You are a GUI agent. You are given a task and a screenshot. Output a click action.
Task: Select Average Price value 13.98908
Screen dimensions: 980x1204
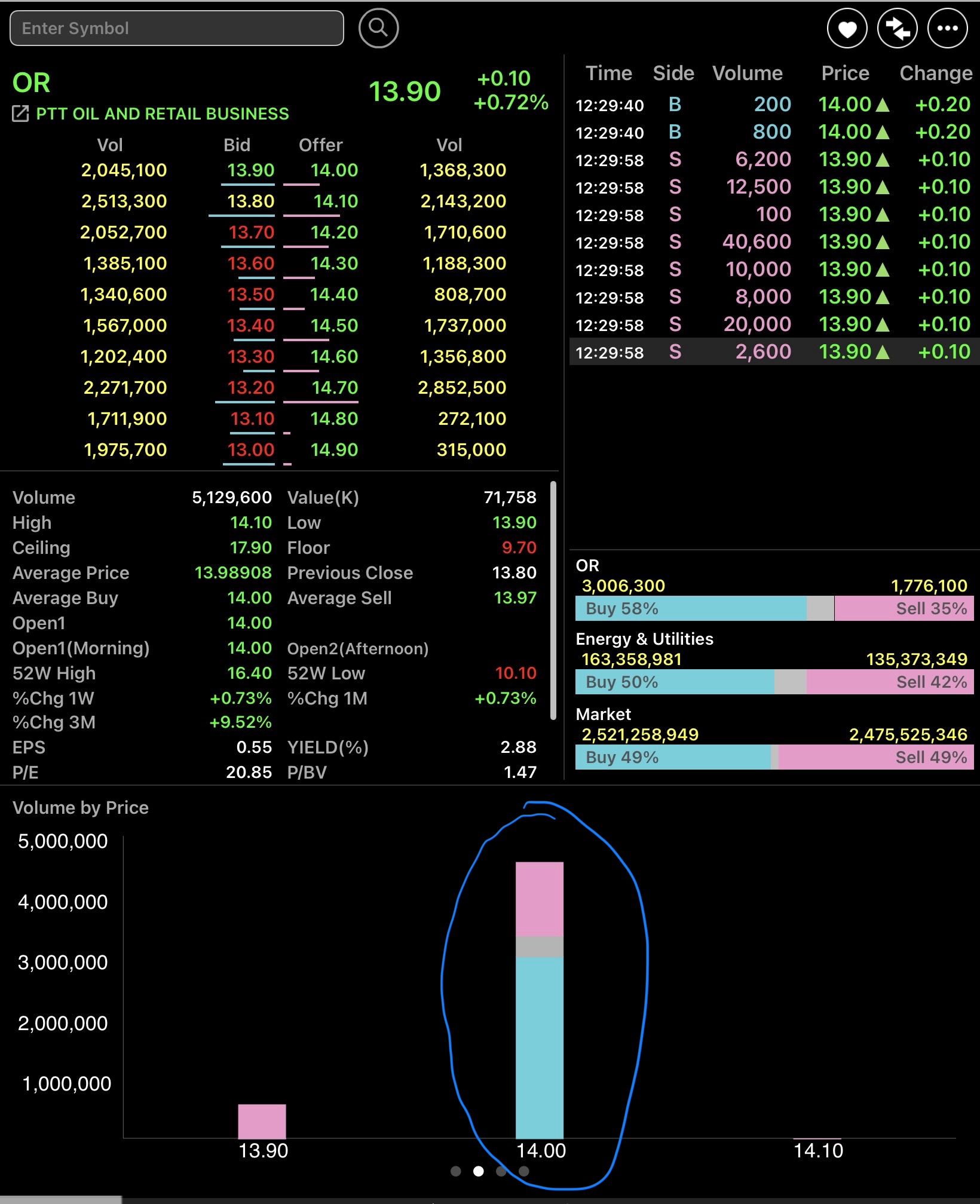point(233,573)
